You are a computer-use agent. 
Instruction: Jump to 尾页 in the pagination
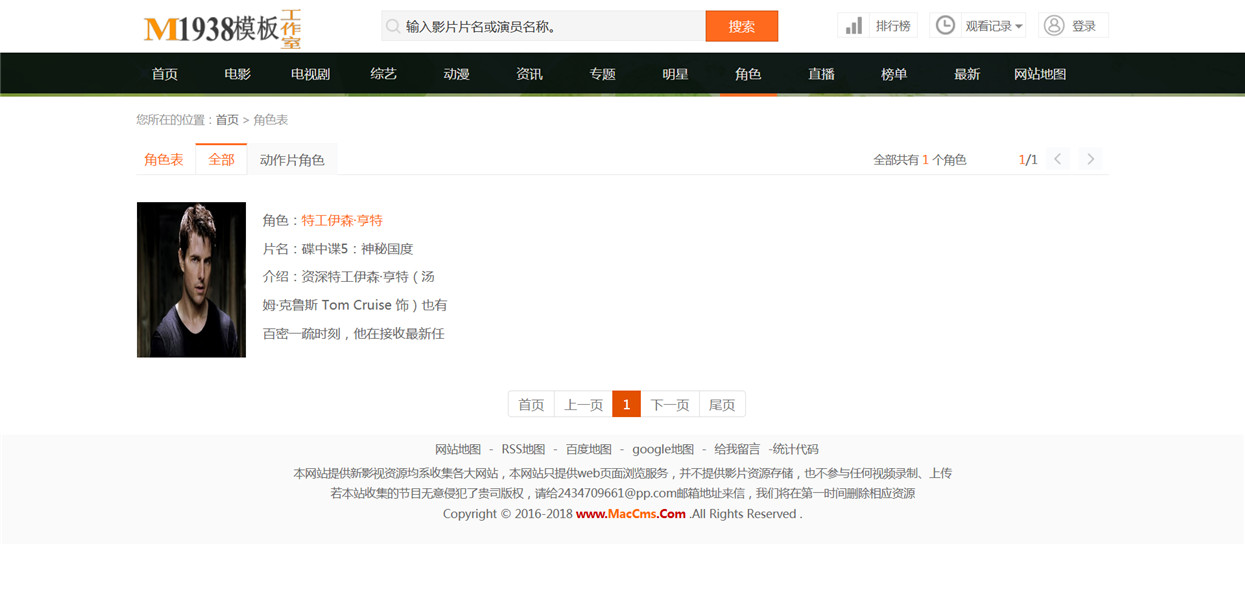click(x=722, y=405)
